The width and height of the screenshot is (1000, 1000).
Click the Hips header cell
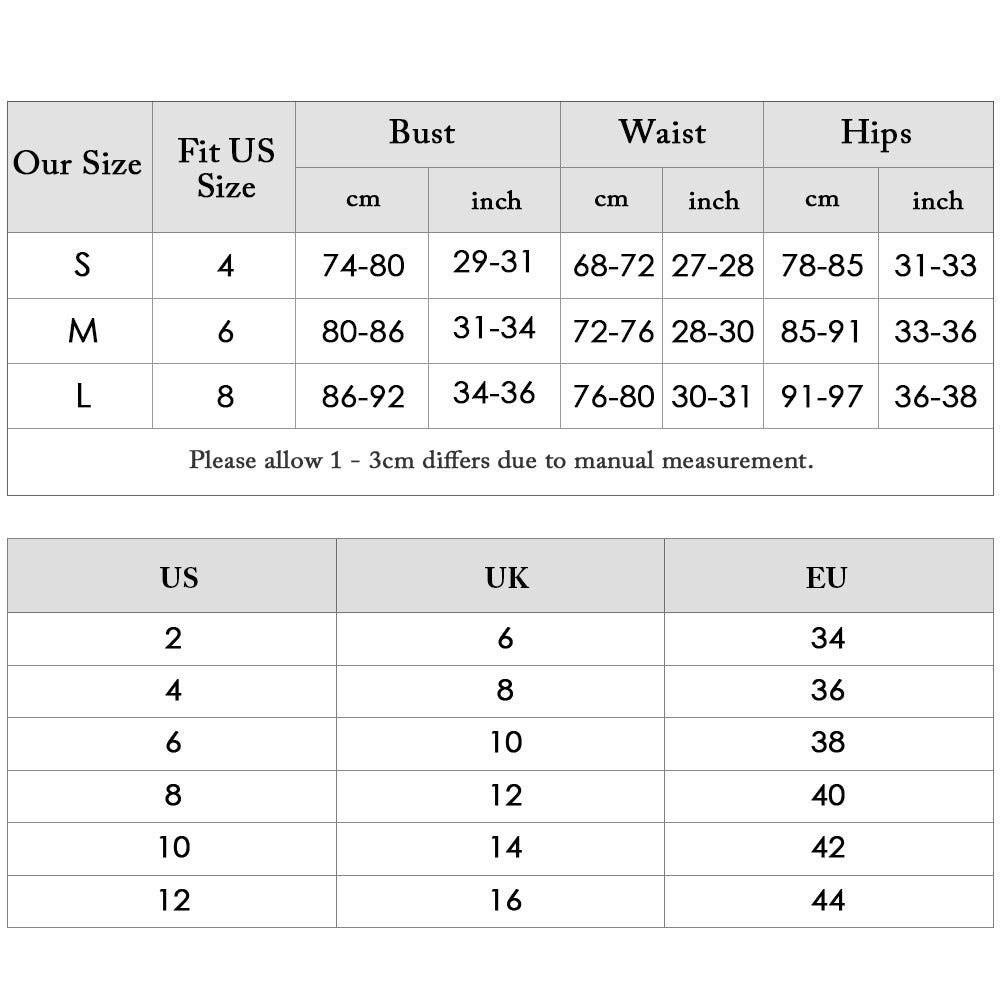tap(878, 135)
